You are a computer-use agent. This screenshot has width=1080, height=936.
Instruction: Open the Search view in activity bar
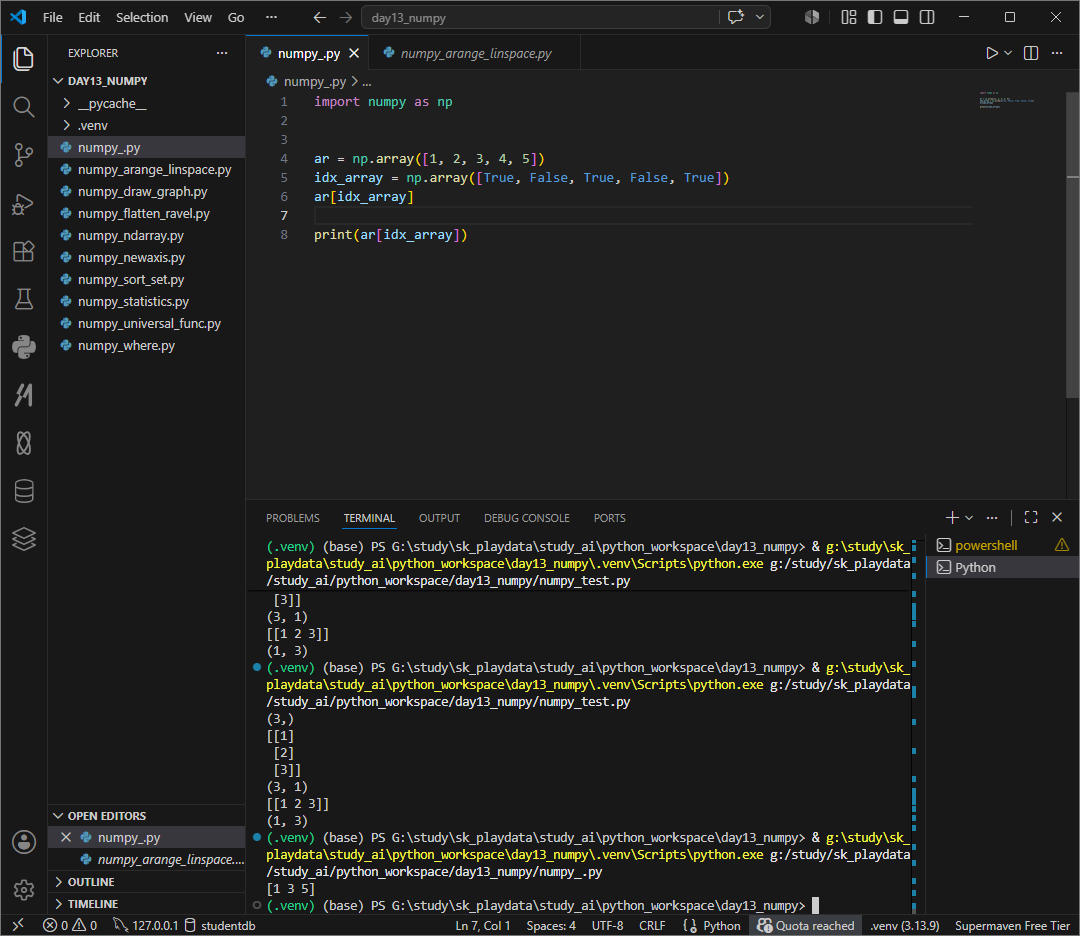click(23, 107)
